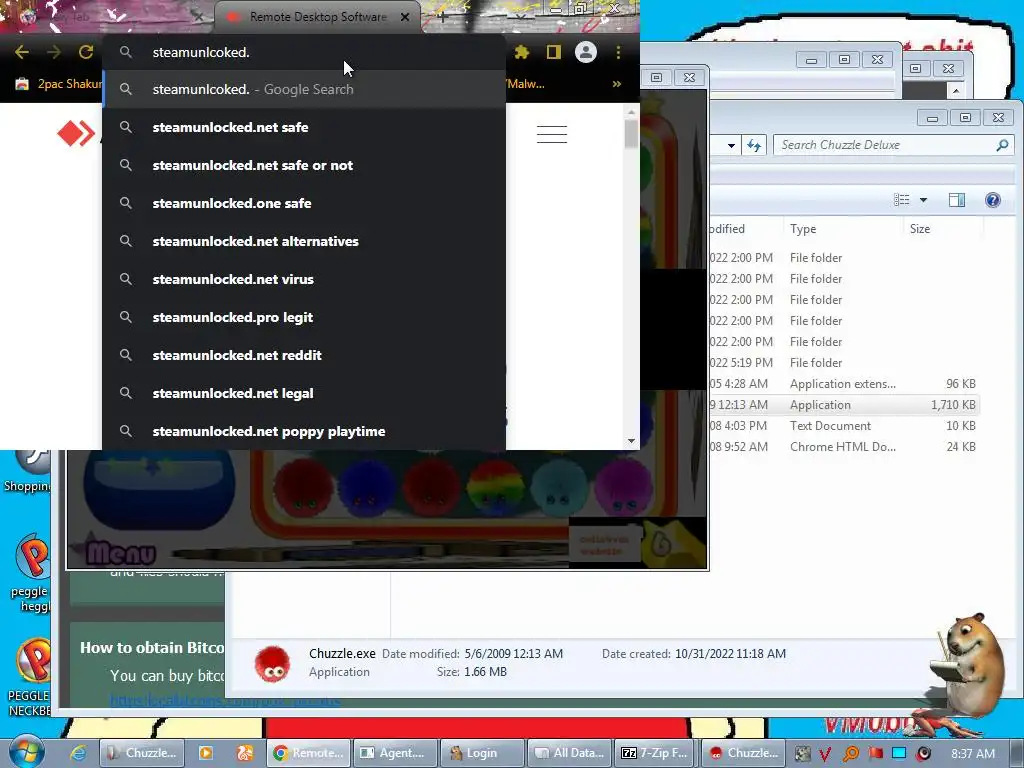
Task: Open Chrome three-dot menu
Action: pyautogui.click(x=618, y=52)
